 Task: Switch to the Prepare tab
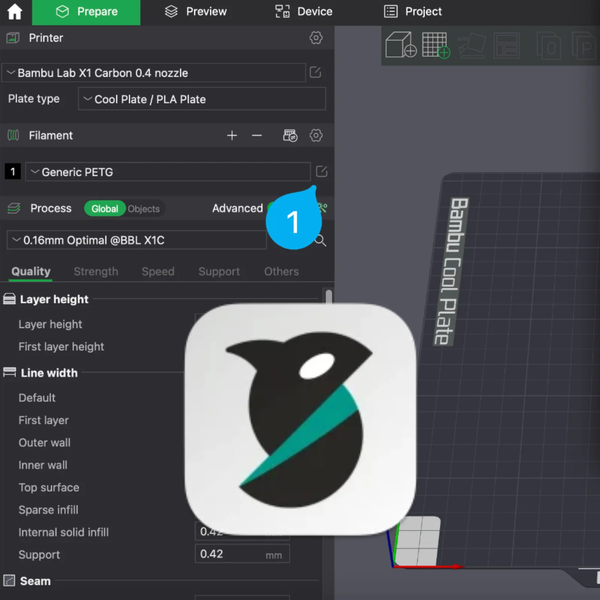(86, 12)
